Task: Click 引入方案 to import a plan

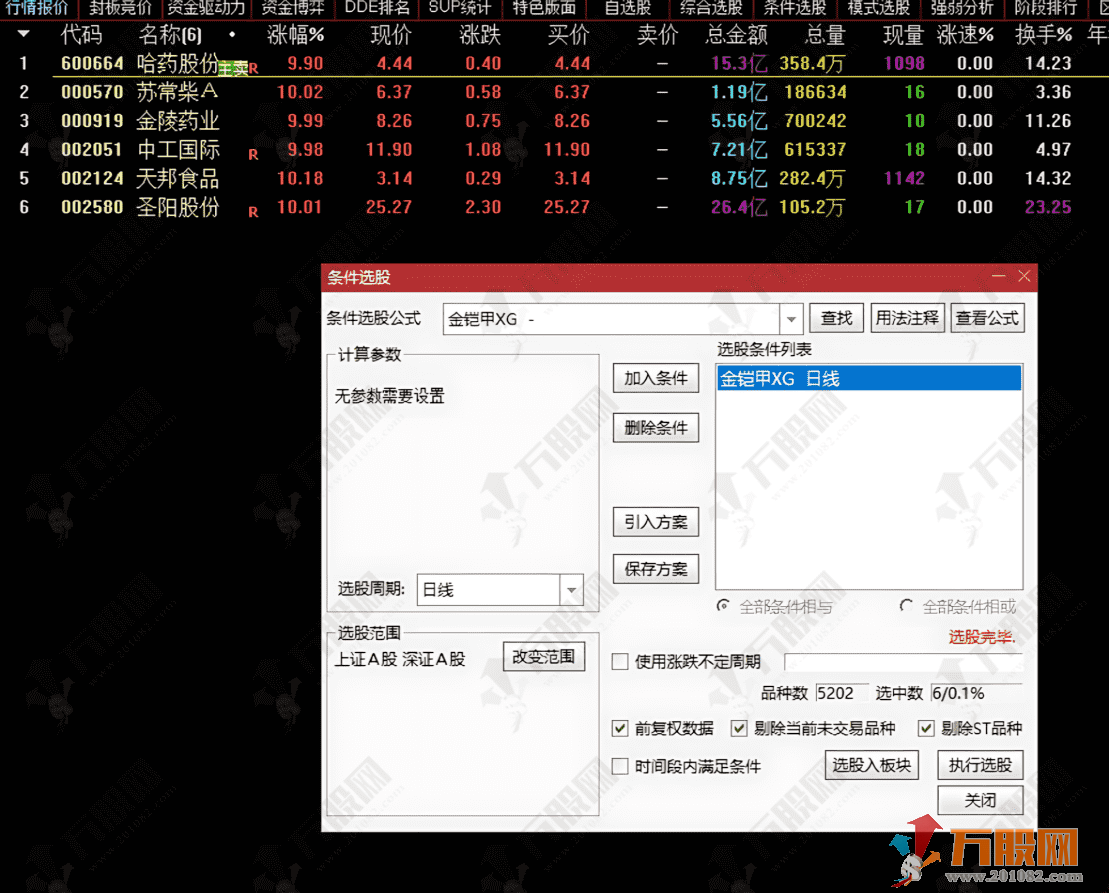Action: 655,523
